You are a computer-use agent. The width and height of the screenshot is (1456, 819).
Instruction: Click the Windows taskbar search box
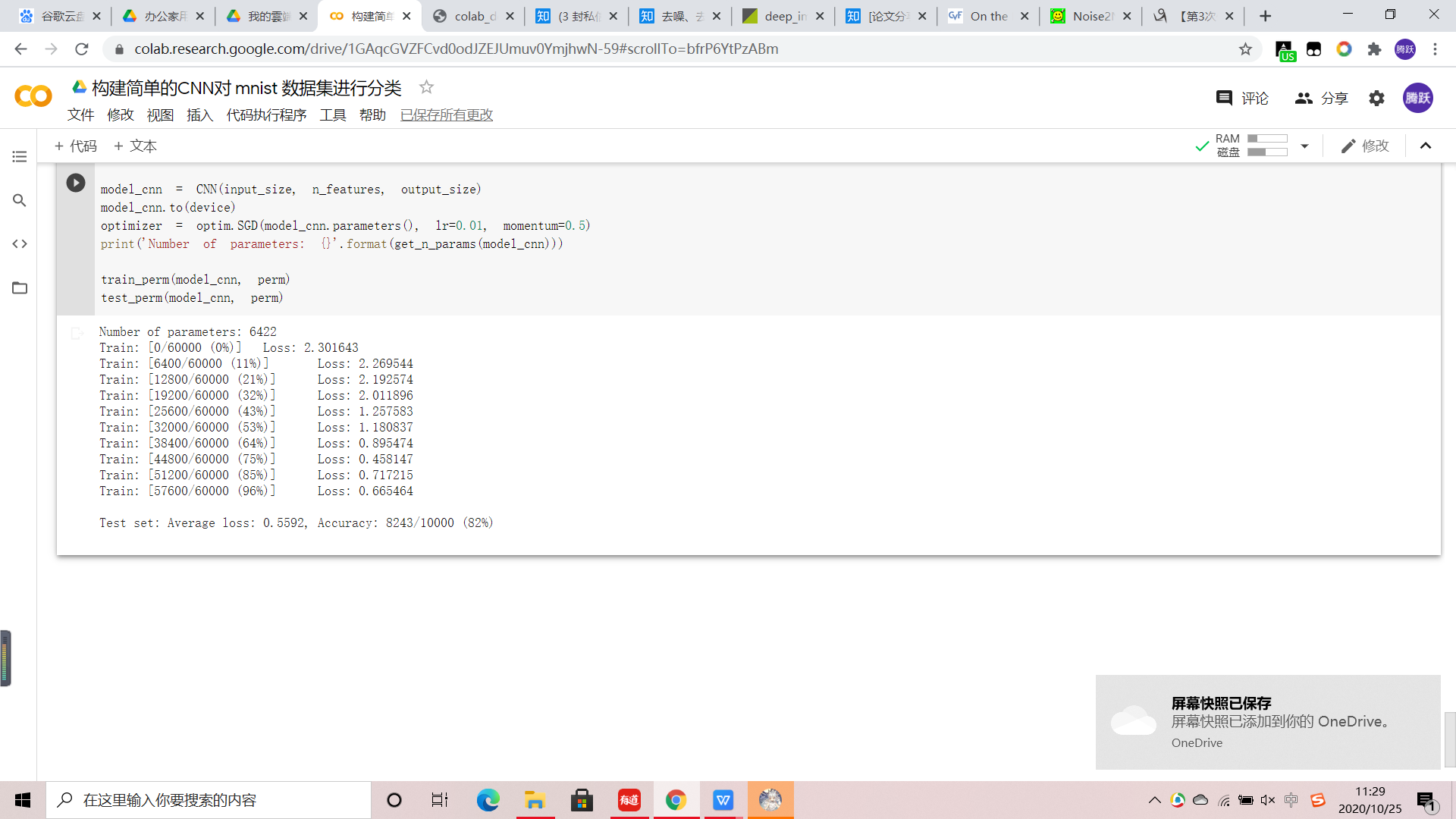[209, 800]
